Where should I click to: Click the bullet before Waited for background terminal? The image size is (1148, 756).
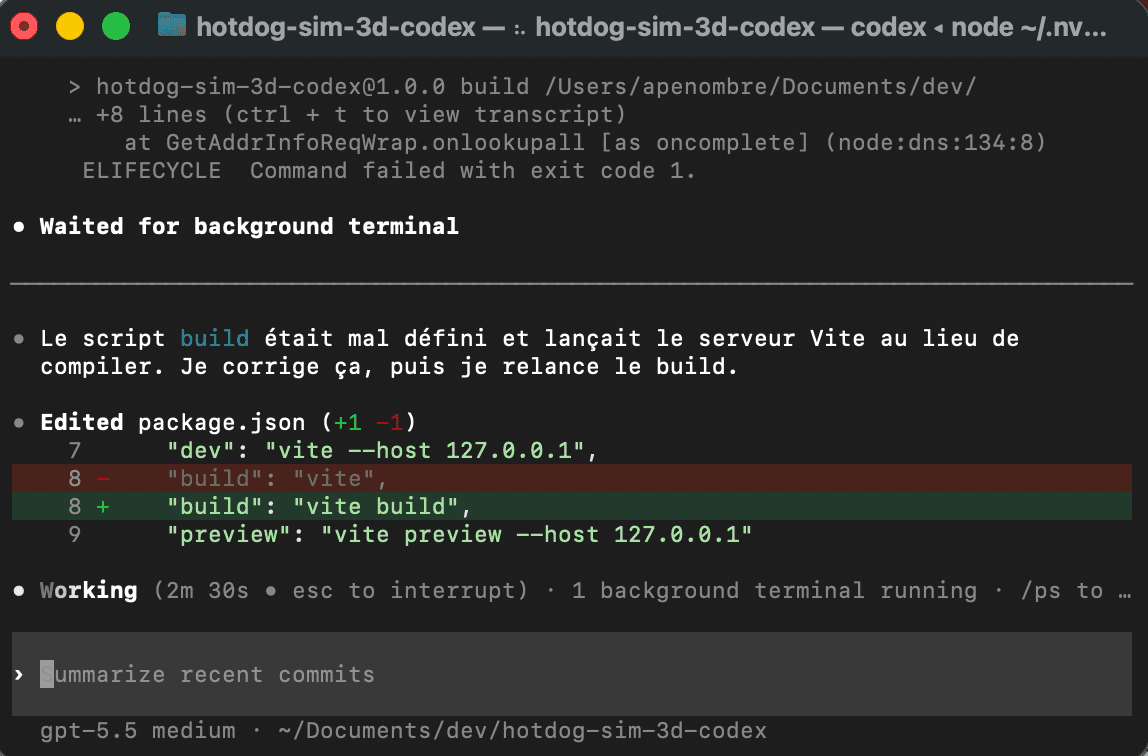[x=18, y=227]
